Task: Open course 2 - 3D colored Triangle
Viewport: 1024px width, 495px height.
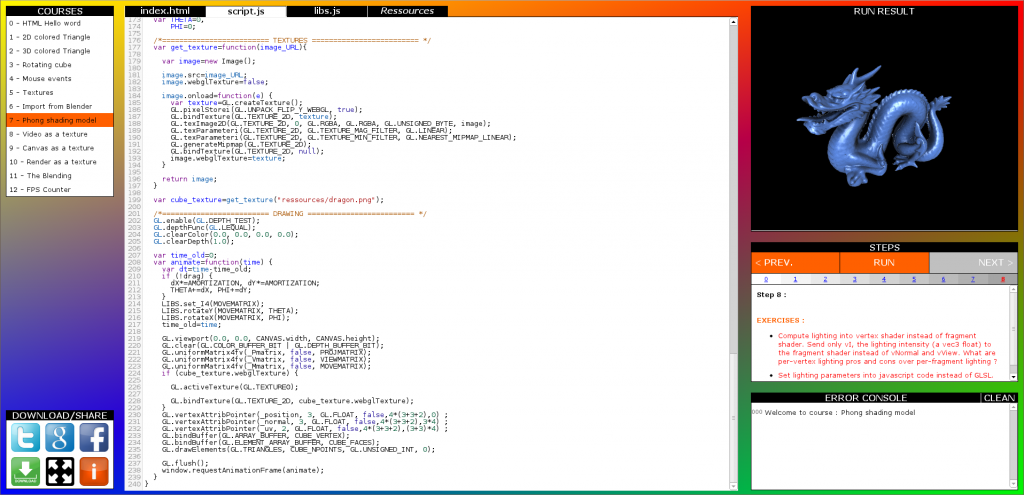Action: click(60, 51)
